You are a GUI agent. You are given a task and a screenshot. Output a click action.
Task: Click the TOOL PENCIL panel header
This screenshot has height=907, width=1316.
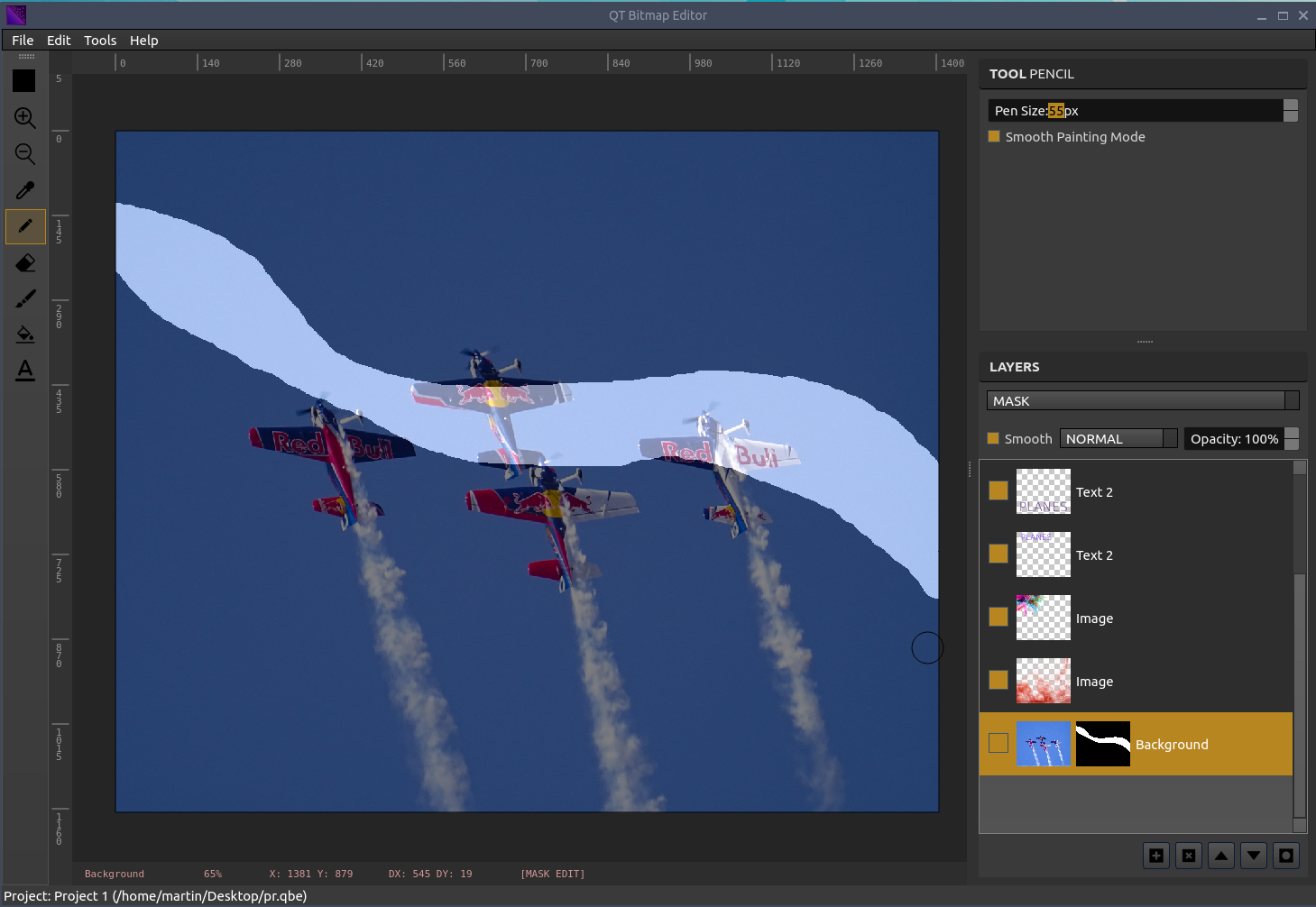coord(1143,74)
